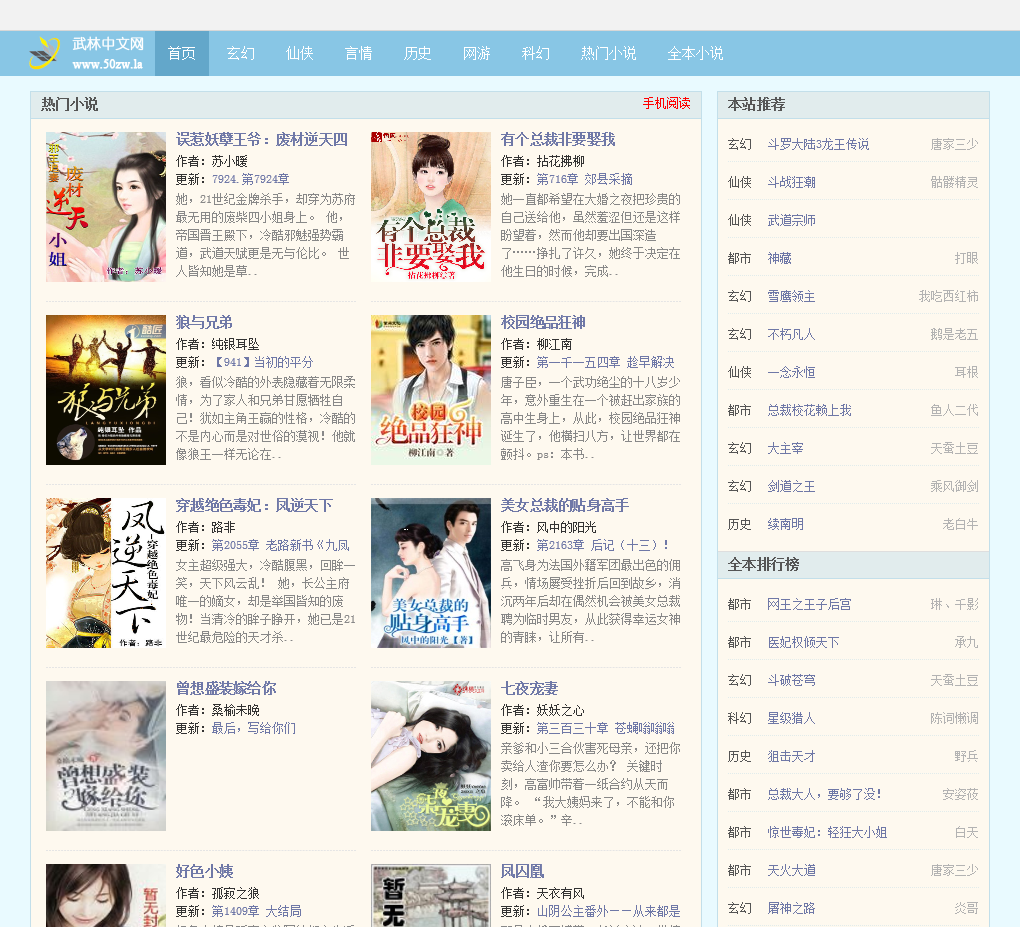
Task: Click author name 陈词懒调 in ranking list
Action: [x=954, y=718]
